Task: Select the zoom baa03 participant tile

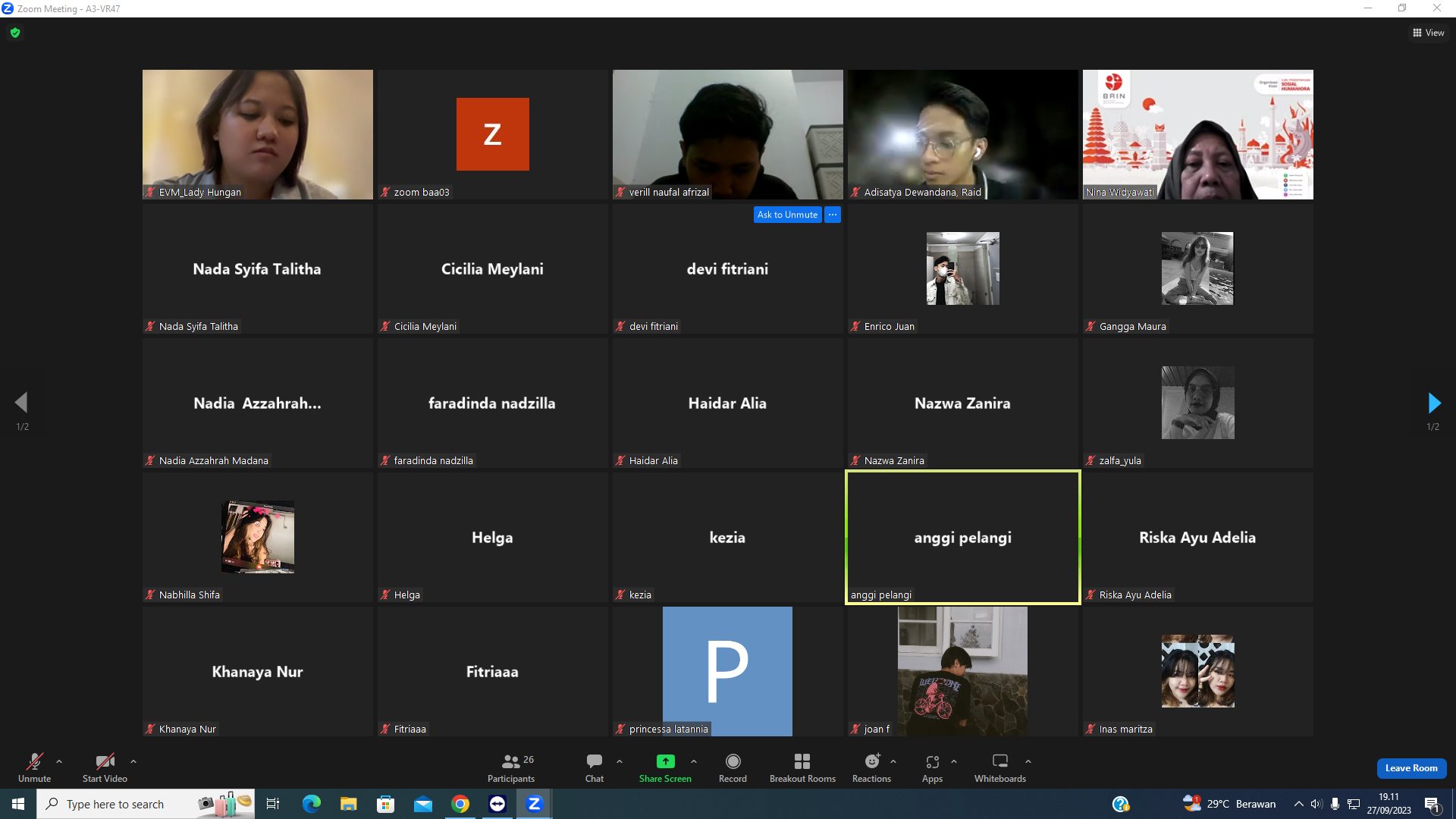Action: 493,134
